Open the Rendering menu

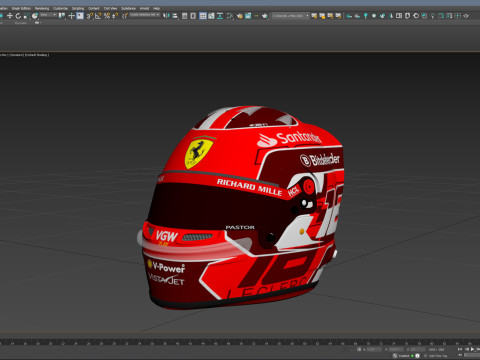(x=42, y=8)
